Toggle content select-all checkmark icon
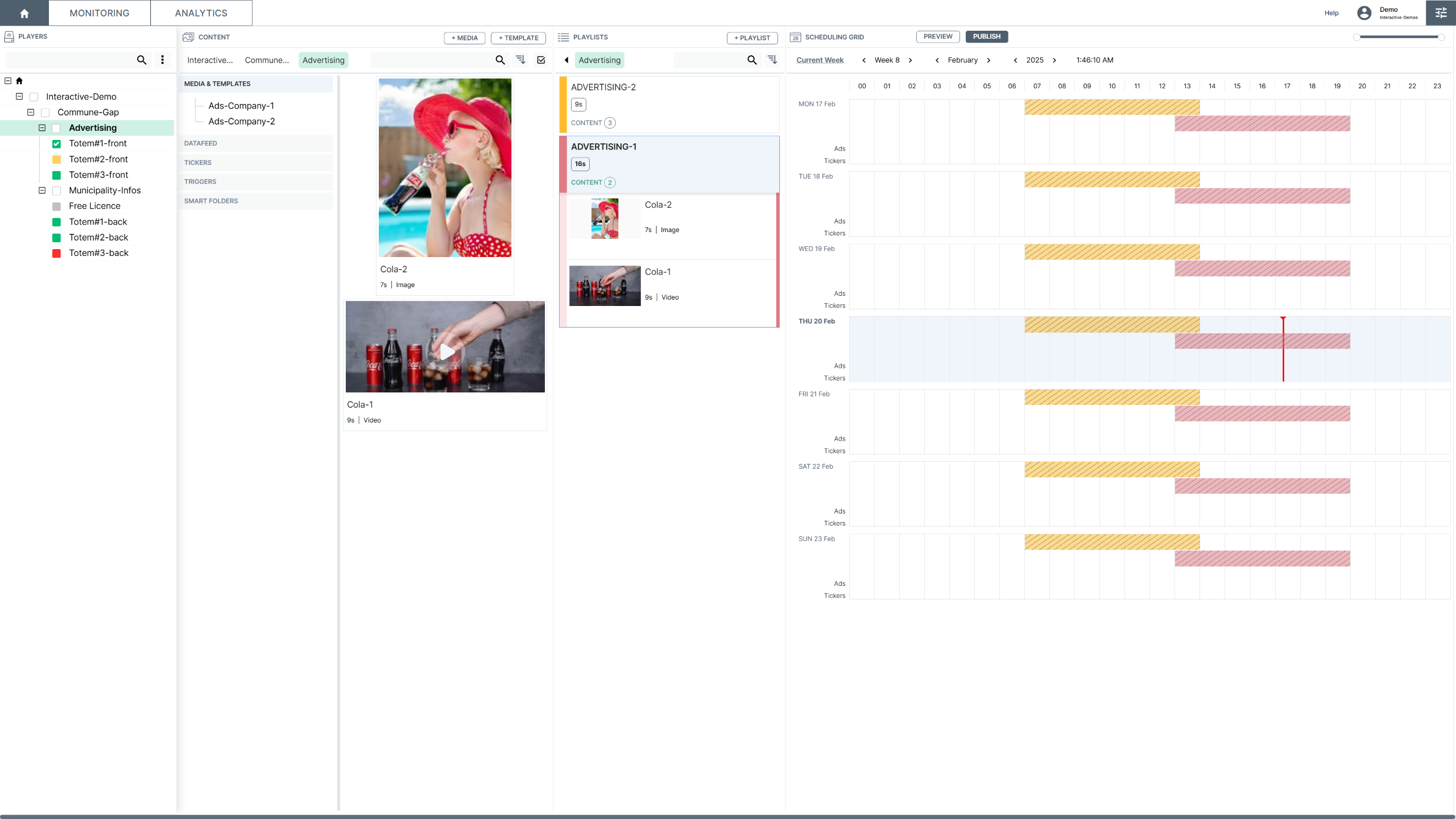Image resolution: width=1456 pixels, height=819 pixels. coord(541,60)
